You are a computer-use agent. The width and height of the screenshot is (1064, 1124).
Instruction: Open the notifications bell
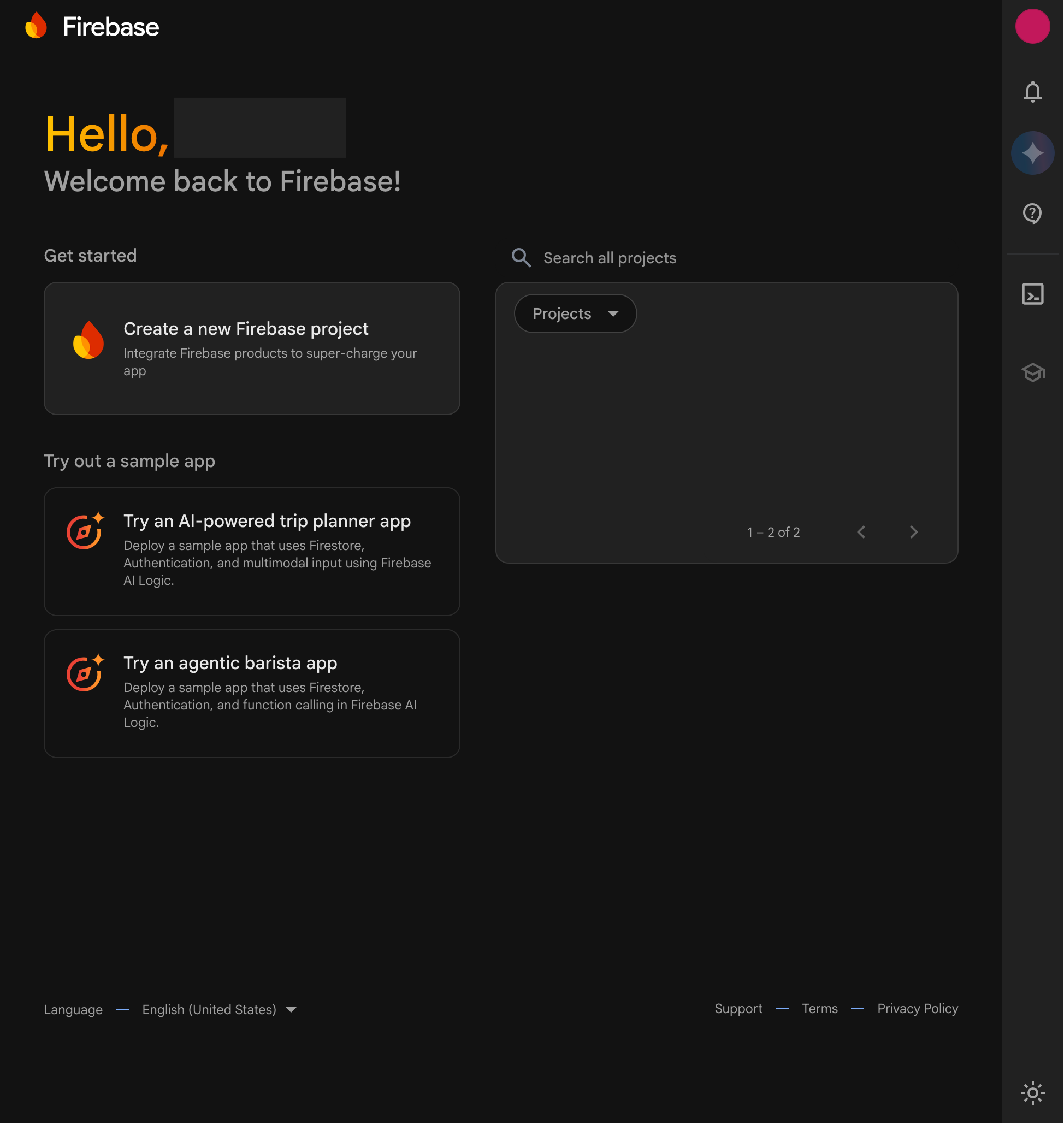[x=1032, y=92]
